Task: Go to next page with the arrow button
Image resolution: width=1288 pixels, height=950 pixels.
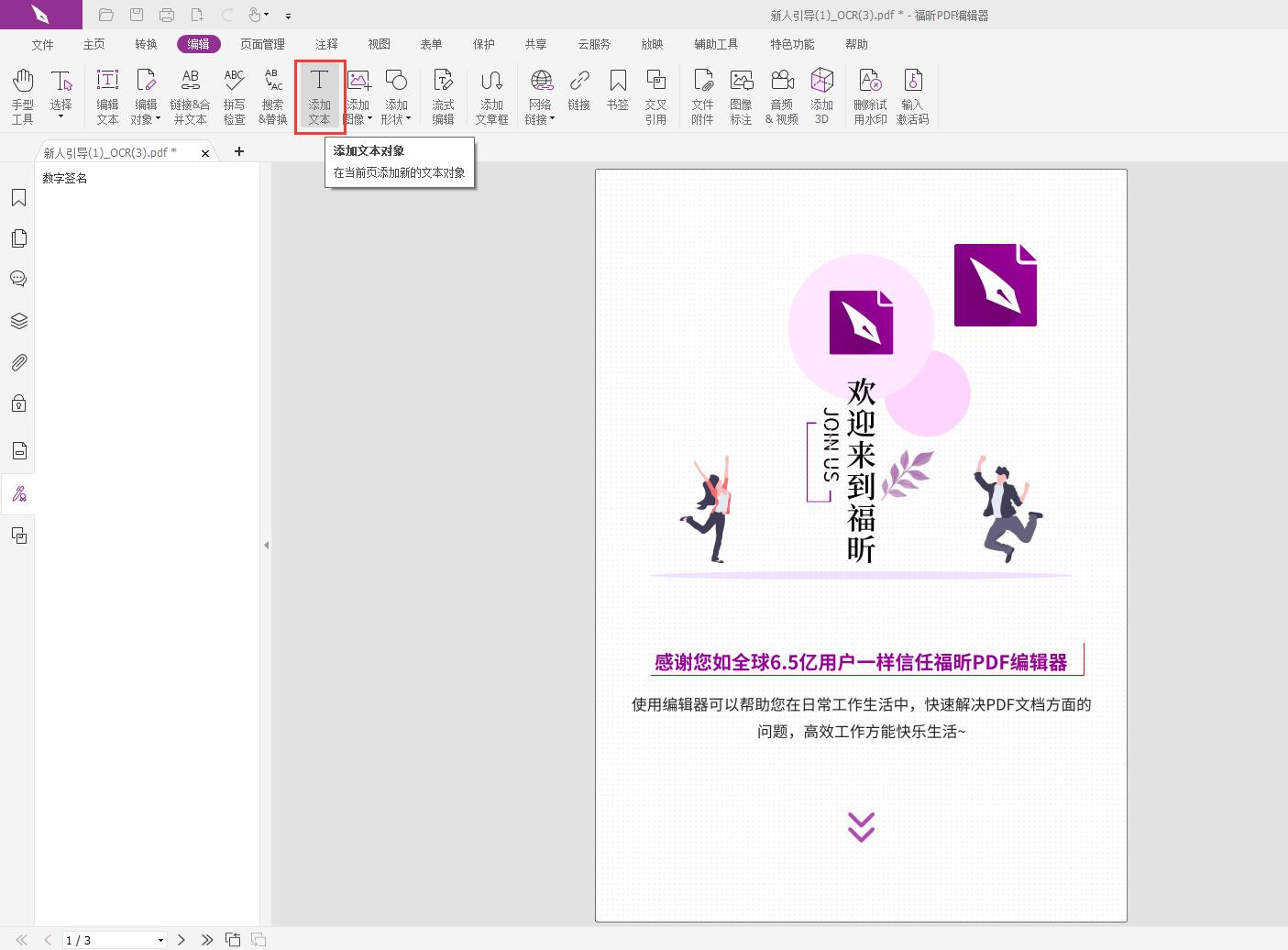Action: (x=181, y=939)
